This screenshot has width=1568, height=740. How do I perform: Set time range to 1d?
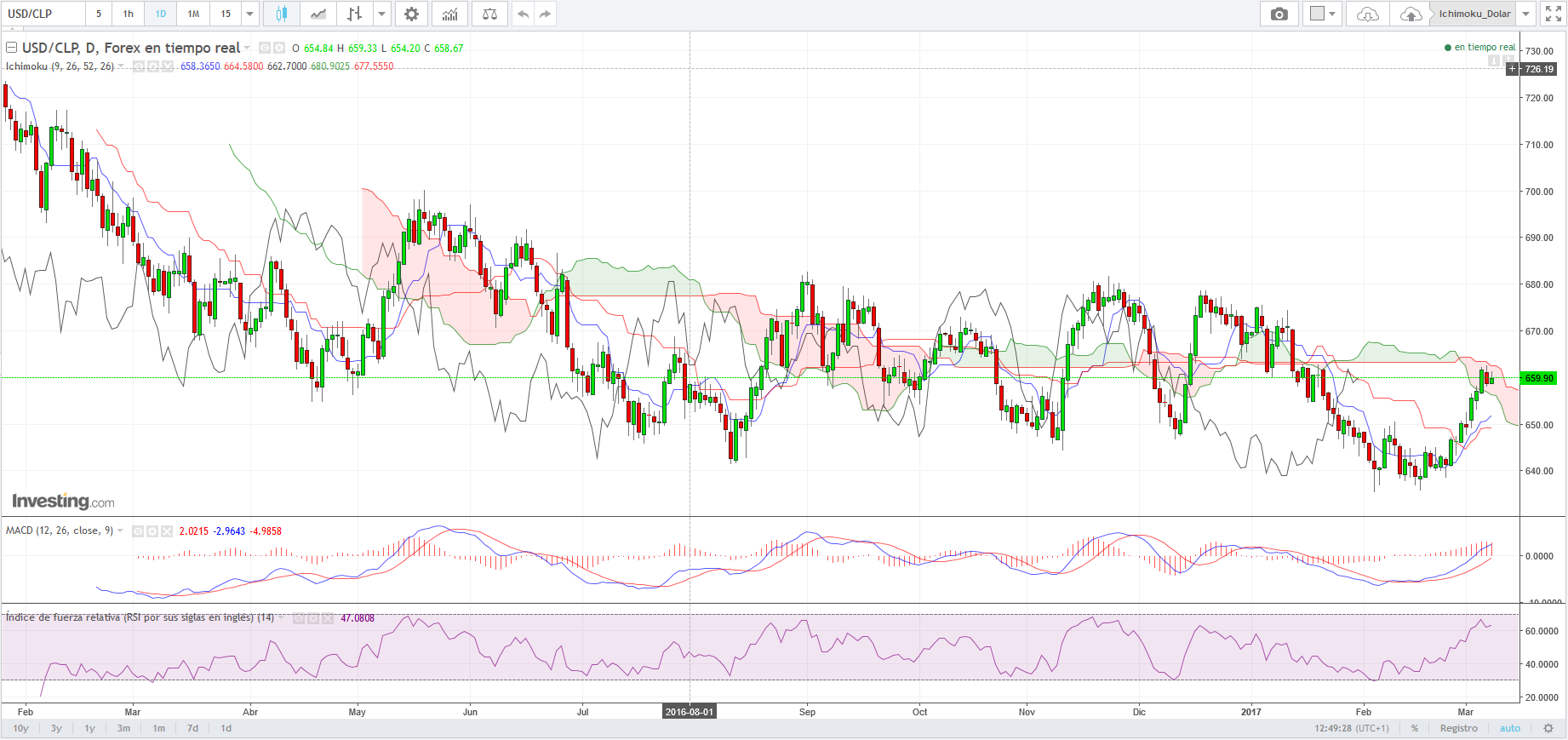(x=226, y=728)
